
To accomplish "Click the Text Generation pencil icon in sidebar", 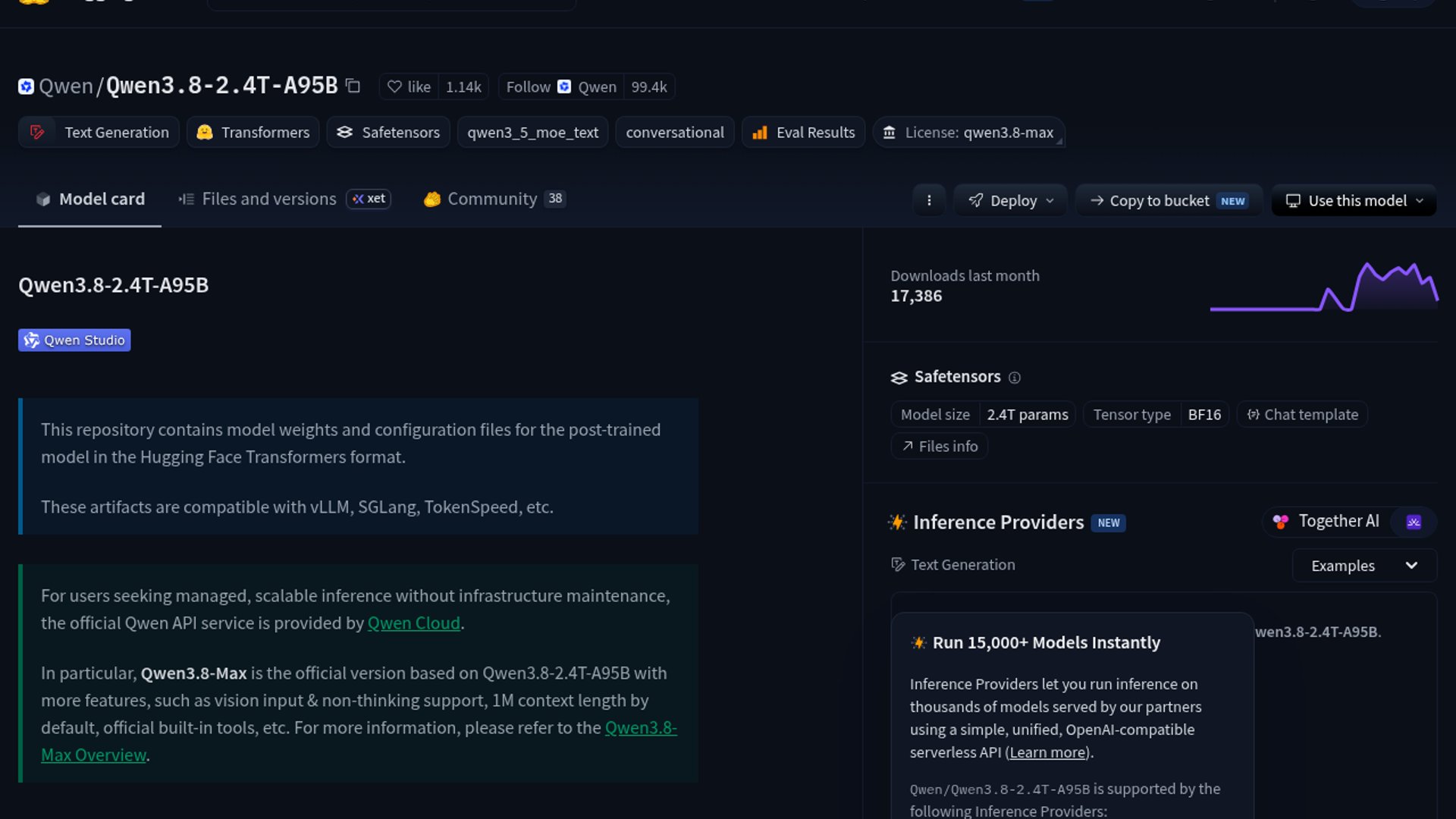I will coord(898,564).
